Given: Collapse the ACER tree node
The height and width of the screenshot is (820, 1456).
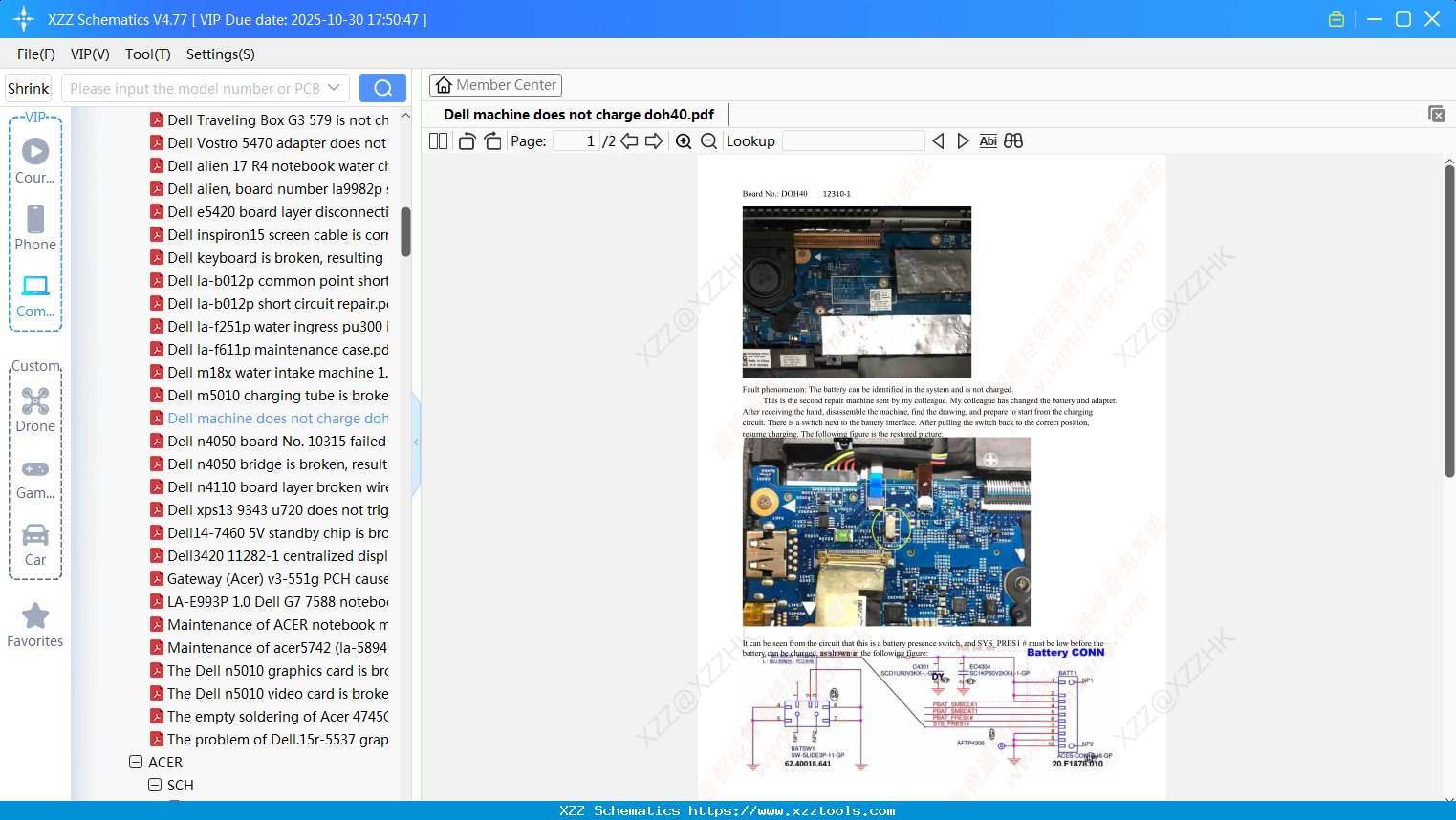Looking at the screenshot, I should 136,762.
